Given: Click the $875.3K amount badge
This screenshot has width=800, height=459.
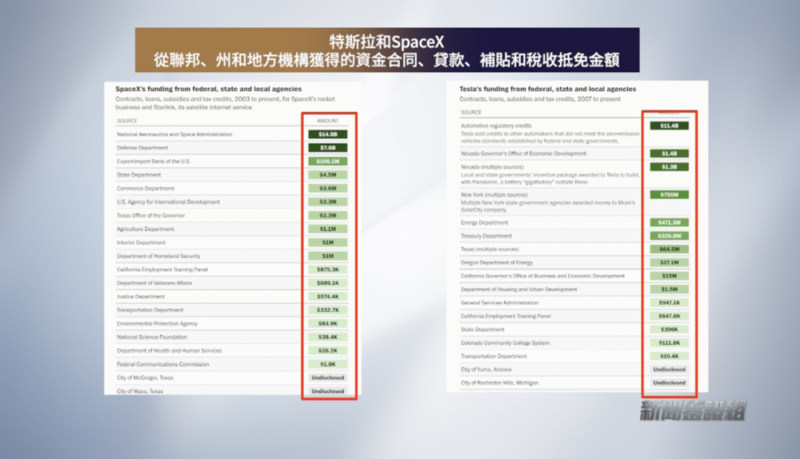Looking at the screenshot, I should (x=328, y=270).
